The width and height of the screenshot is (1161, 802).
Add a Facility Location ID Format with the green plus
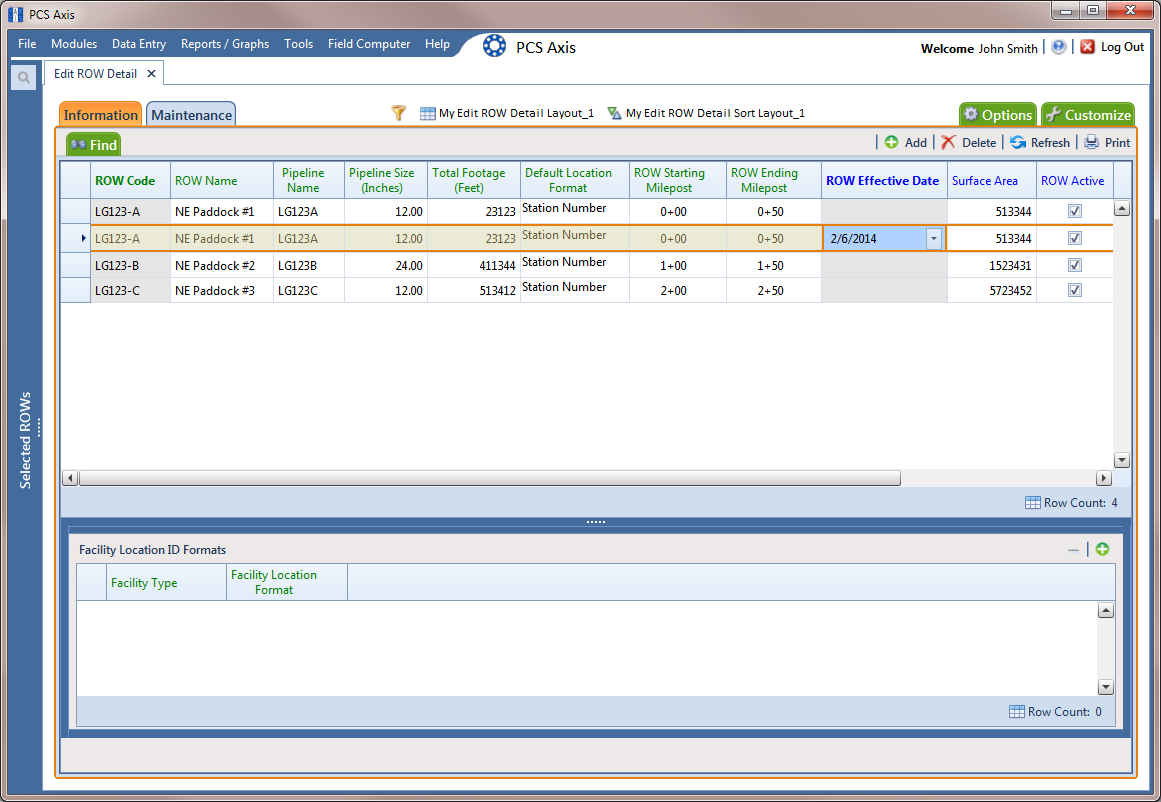[1103, 549]
